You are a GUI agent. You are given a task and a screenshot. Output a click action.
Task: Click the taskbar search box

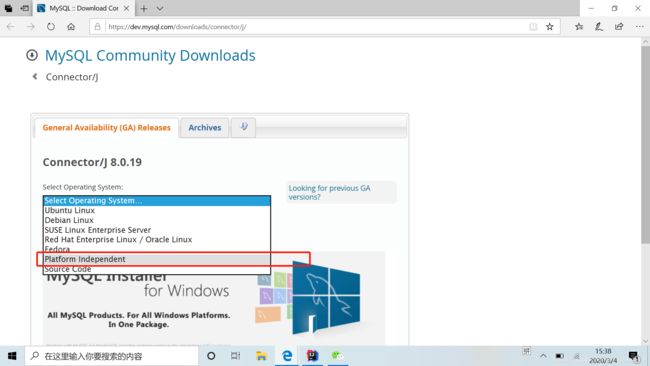pyautogui.click(x=111, y=356)
